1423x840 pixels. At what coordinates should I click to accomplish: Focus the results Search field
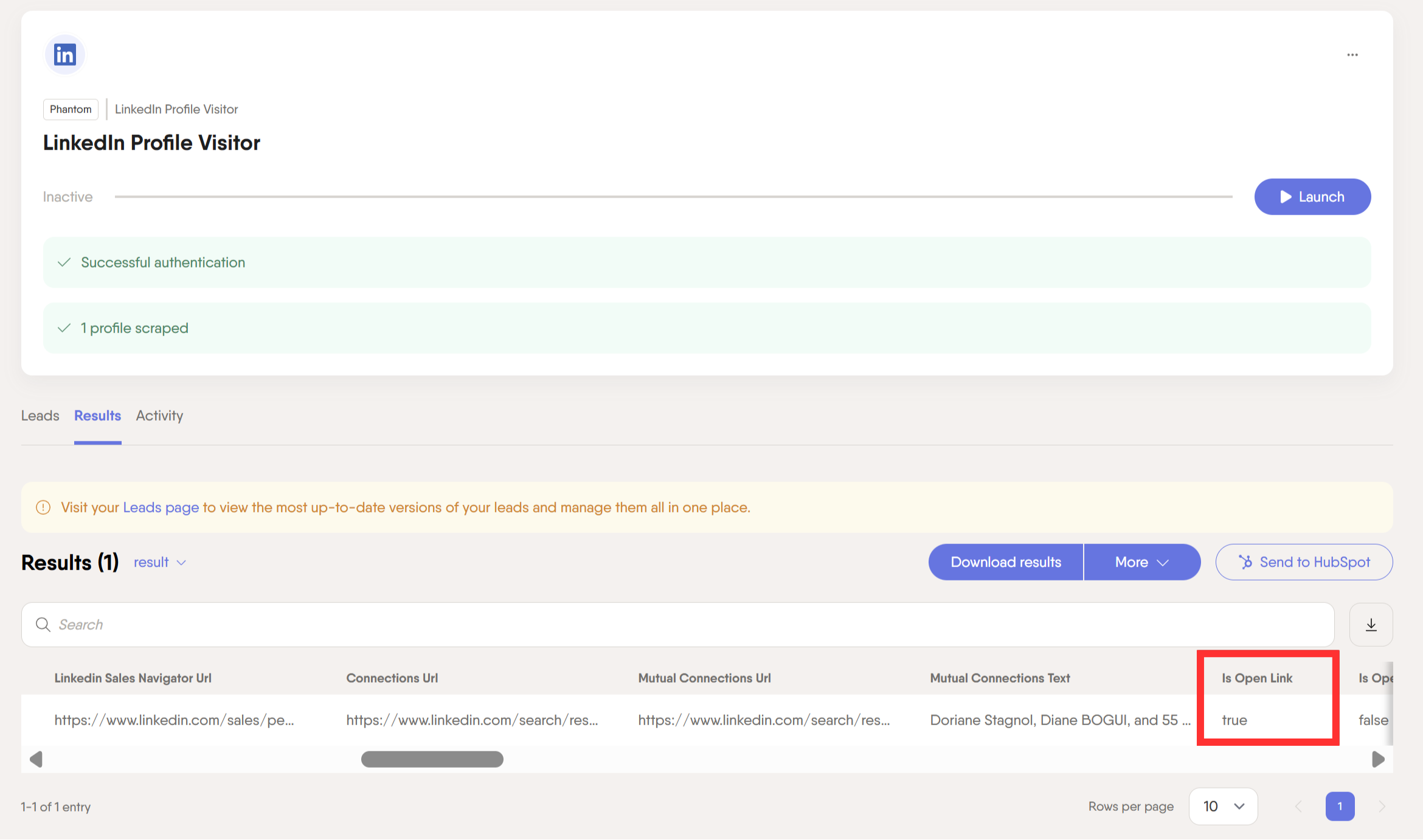(x=678, y=625)
